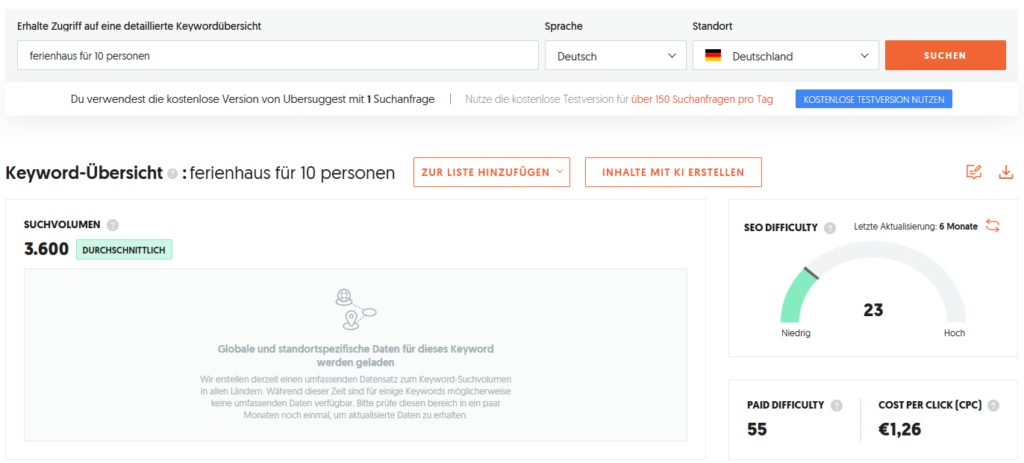The height and width of the screenshot is (463, 1024).
Task: Click the notes edit icon
Action: pos(974,172)
